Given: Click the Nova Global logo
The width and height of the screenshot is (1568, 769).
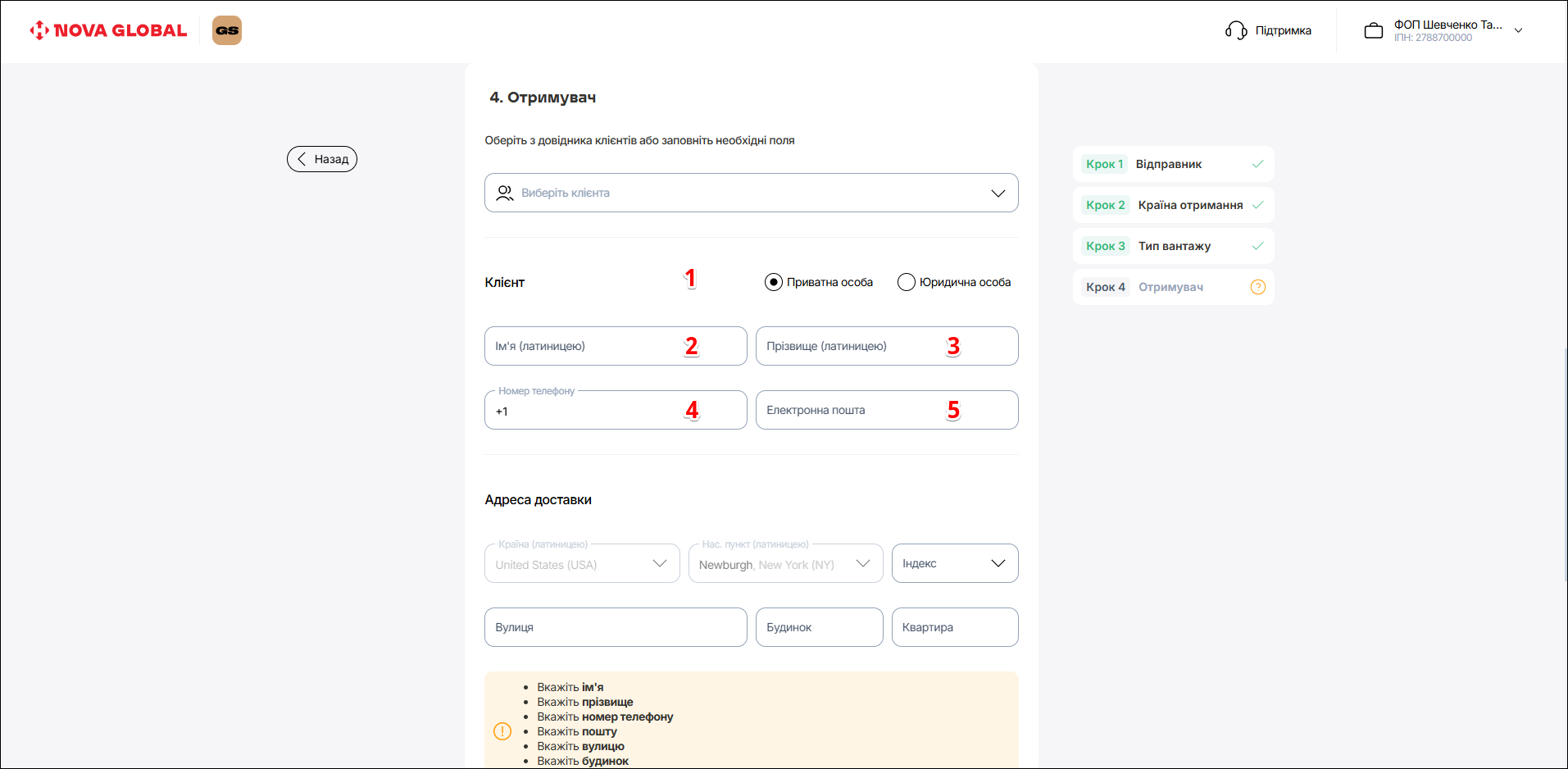Looking at the screenshot, I should pyautogui.click(x=108, y=30).
